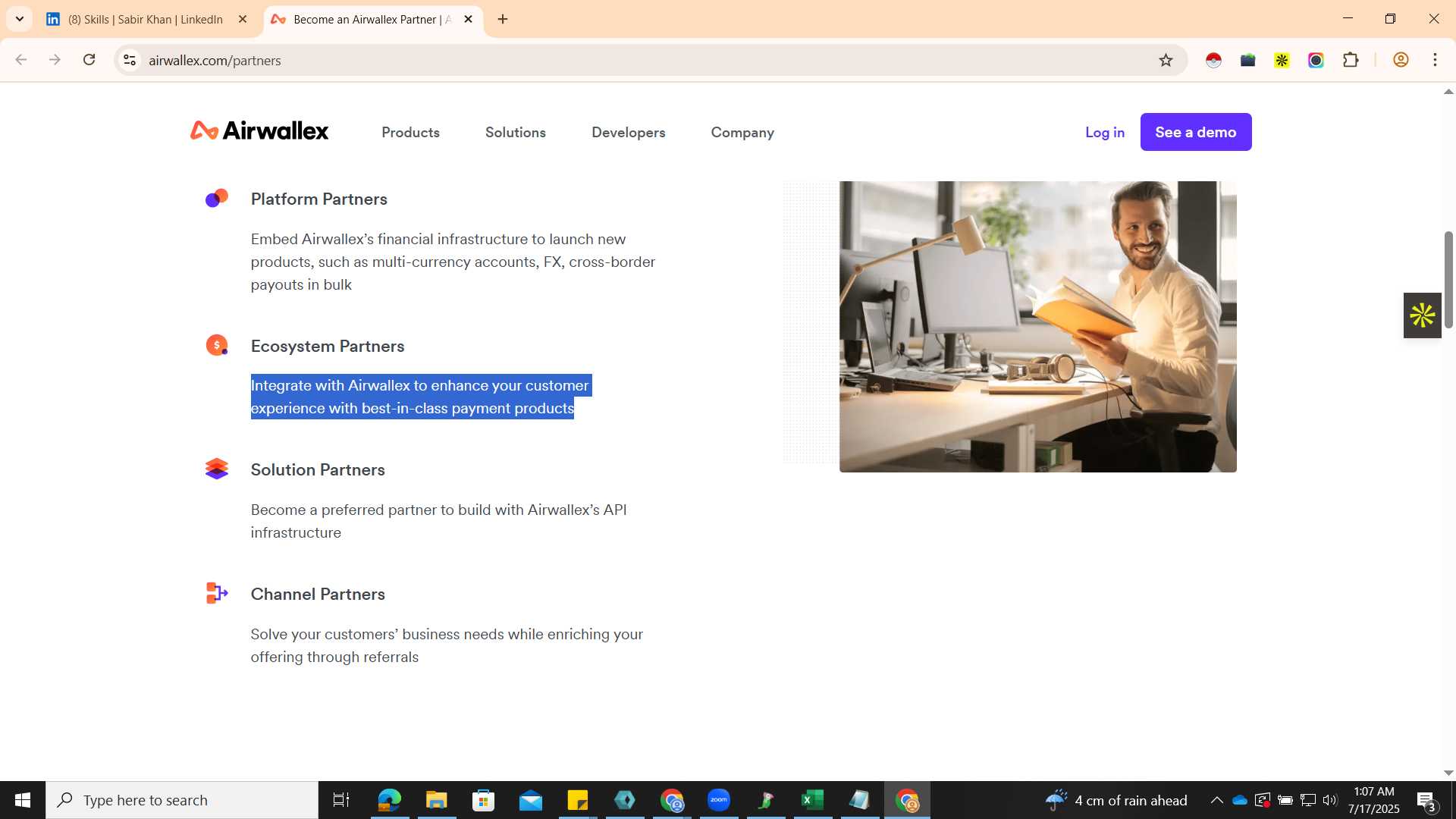Click the floating yellow asterisk side widget
Screen dimensions: 1456x819
[x=1422, y=315]
